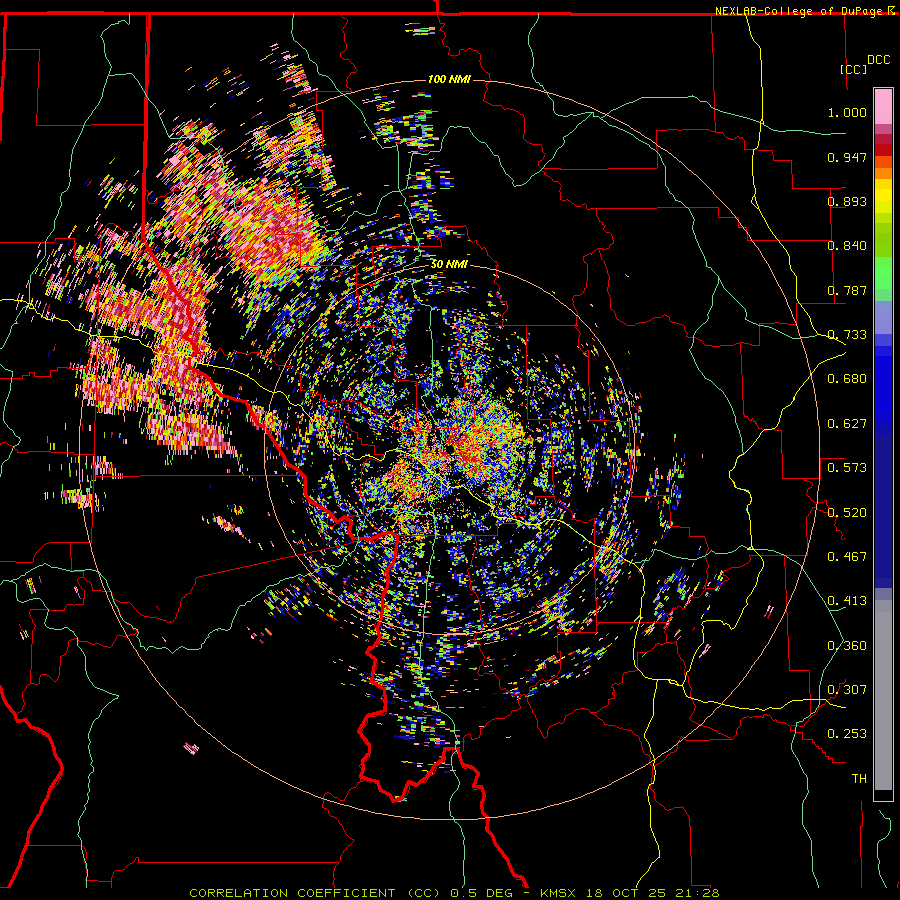Screen dimensions: 900x900
Task: Click the 0.520 legend value
Action: (x=847, y=513)
